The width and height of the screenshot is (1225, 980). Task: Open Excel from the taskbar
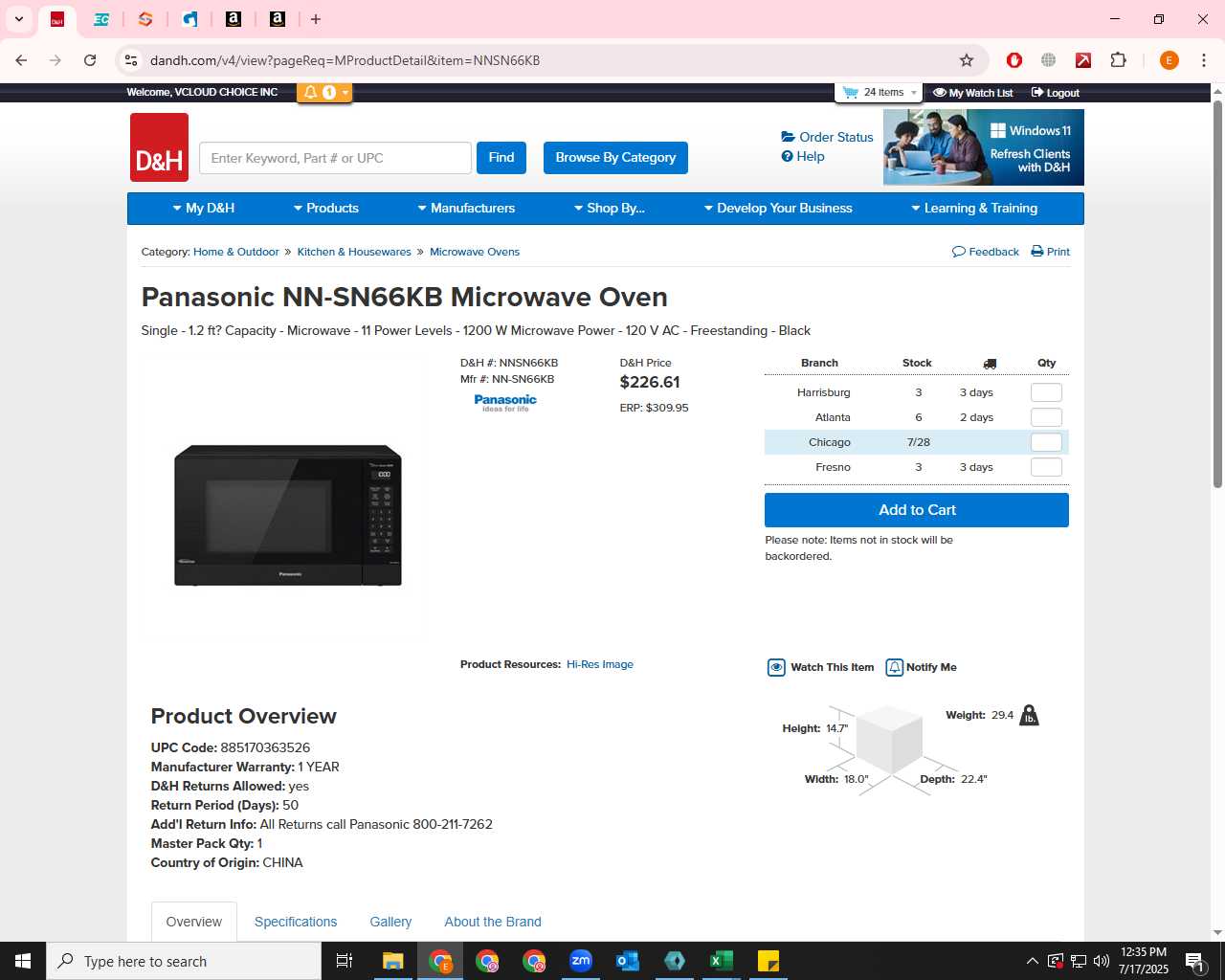(722, 961)
